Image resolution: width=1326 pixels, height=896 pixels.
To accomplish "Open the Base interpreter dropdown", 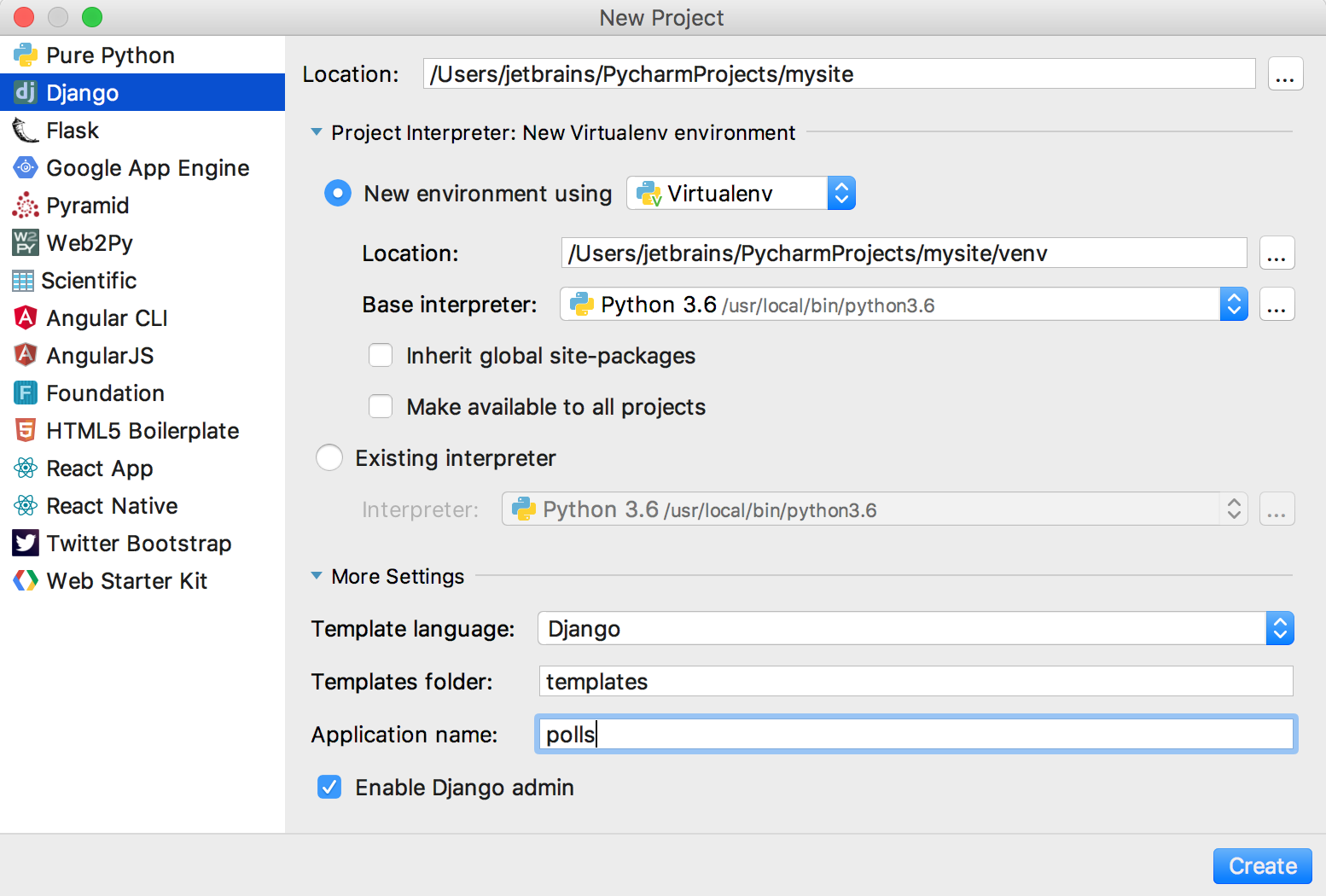I will pos(904,305).
